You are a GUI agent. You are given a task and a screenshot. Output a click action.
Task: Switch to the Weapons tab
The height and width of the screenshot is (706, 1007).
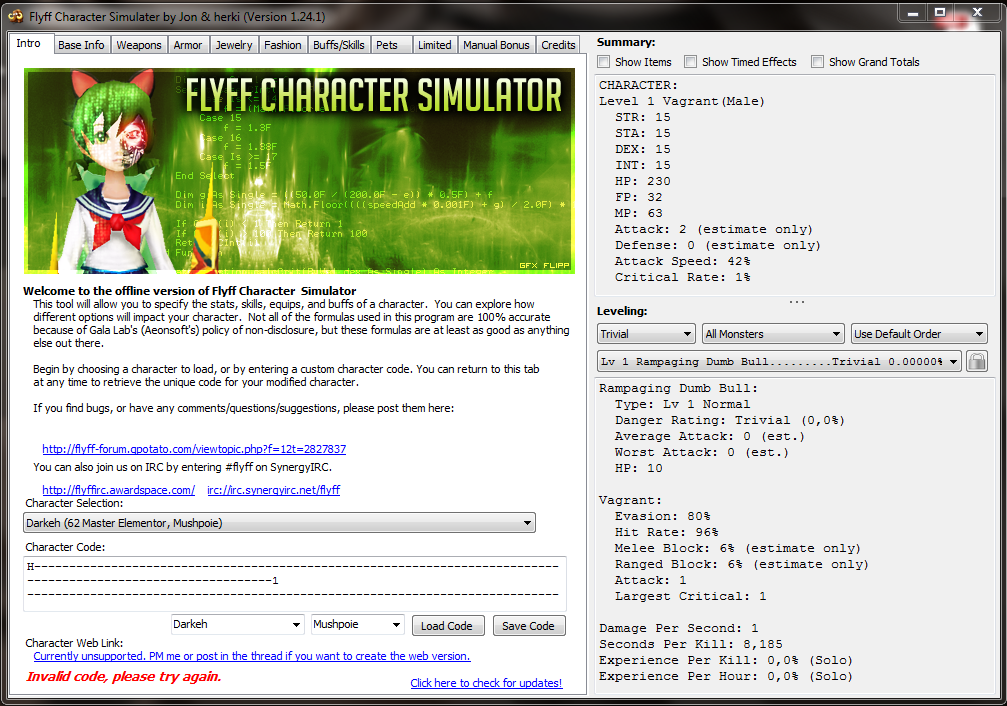pos(139,45)
